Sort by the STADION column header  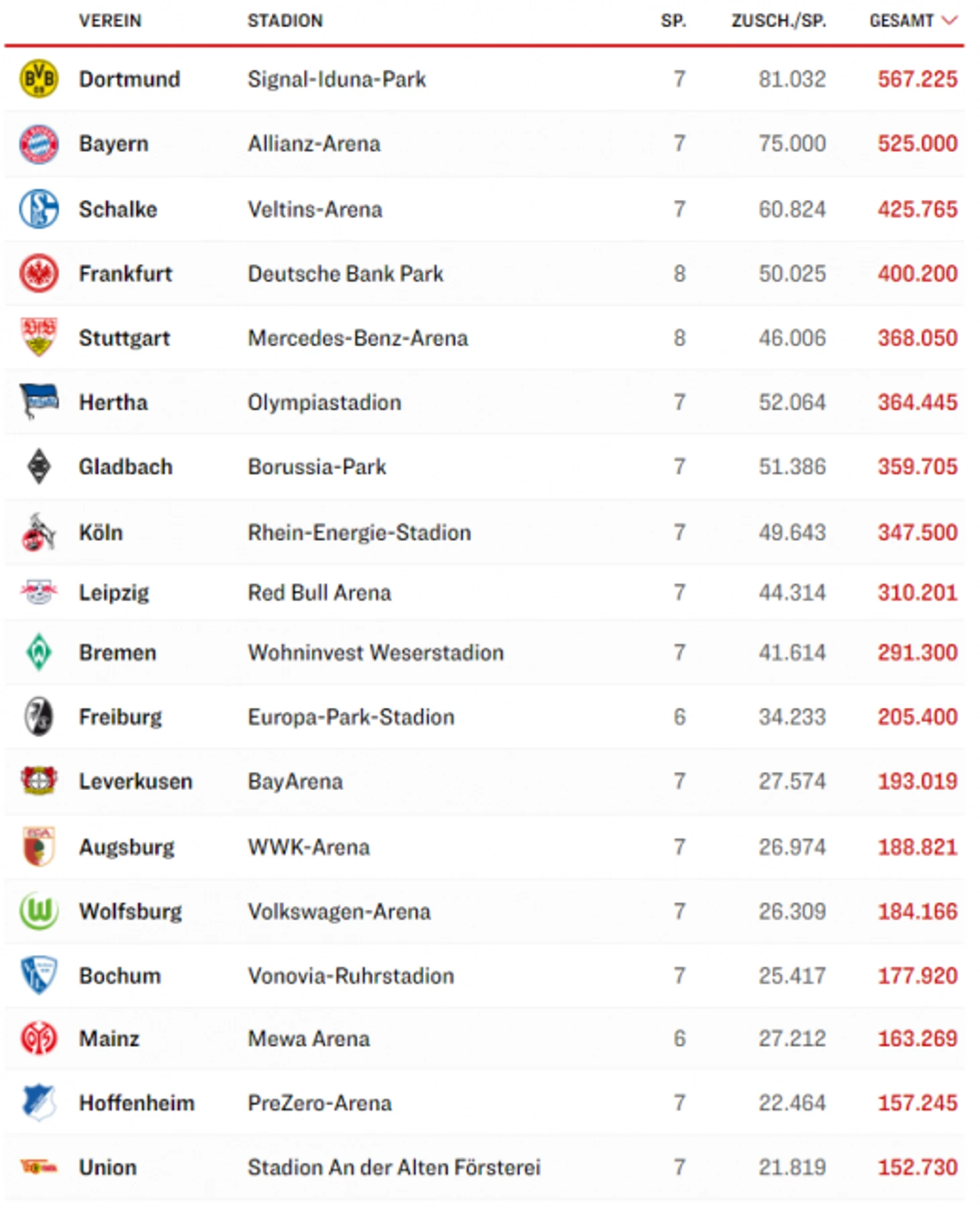coord(285,21)
